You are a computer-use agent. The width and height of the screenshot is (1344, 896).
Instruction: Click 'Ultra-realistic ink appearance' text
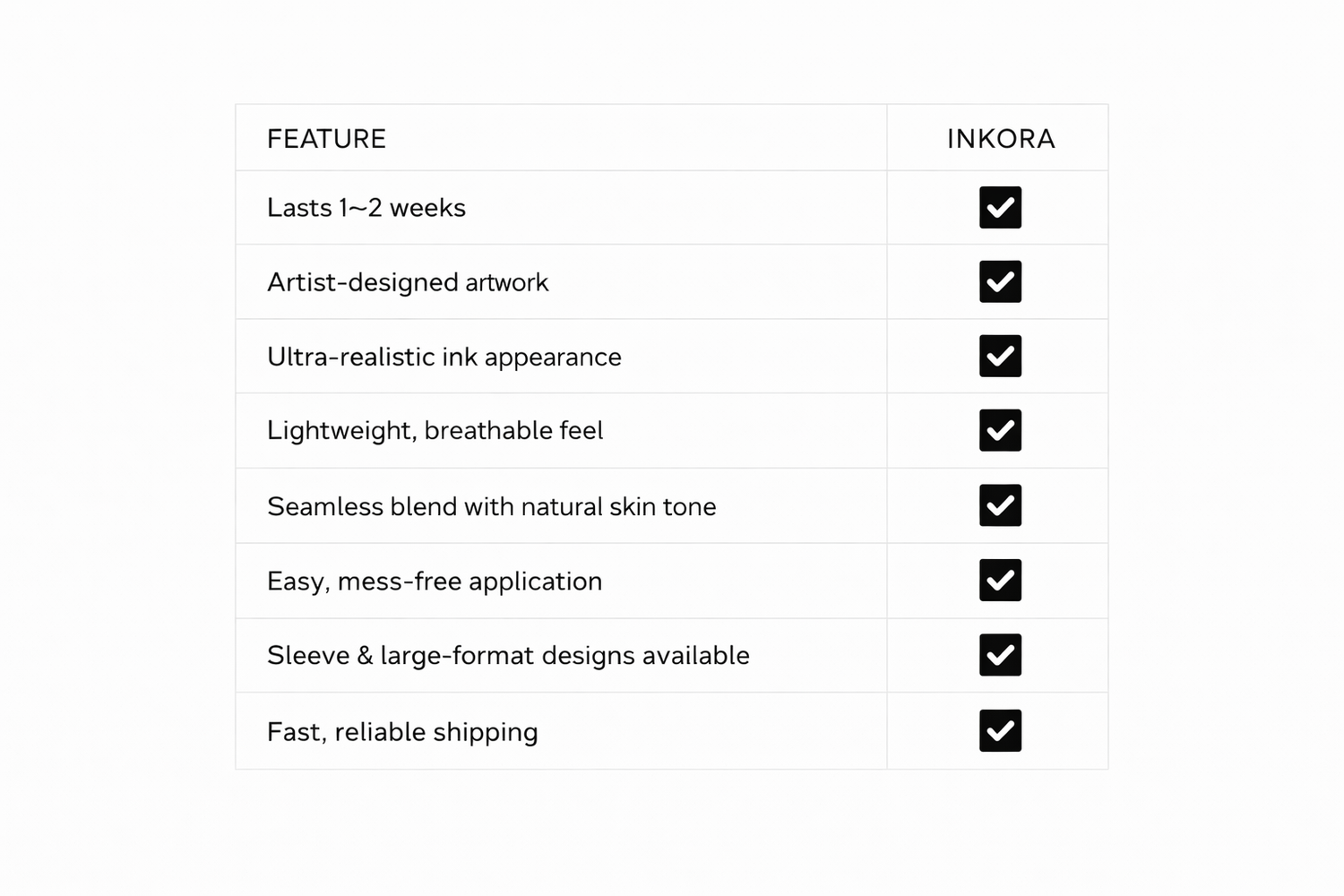(x=444, y=357)
